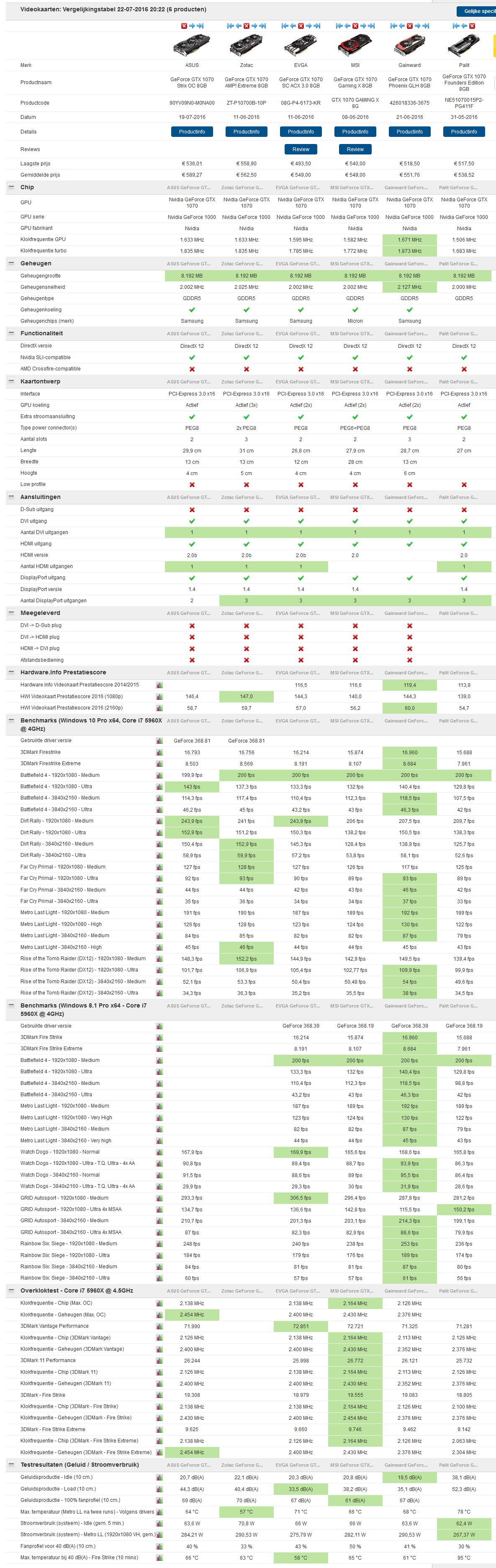Move the Gainward column one step left
The height and width of the screenshot is (1568, 496).
pyautogui.click(x=402, y=26)
